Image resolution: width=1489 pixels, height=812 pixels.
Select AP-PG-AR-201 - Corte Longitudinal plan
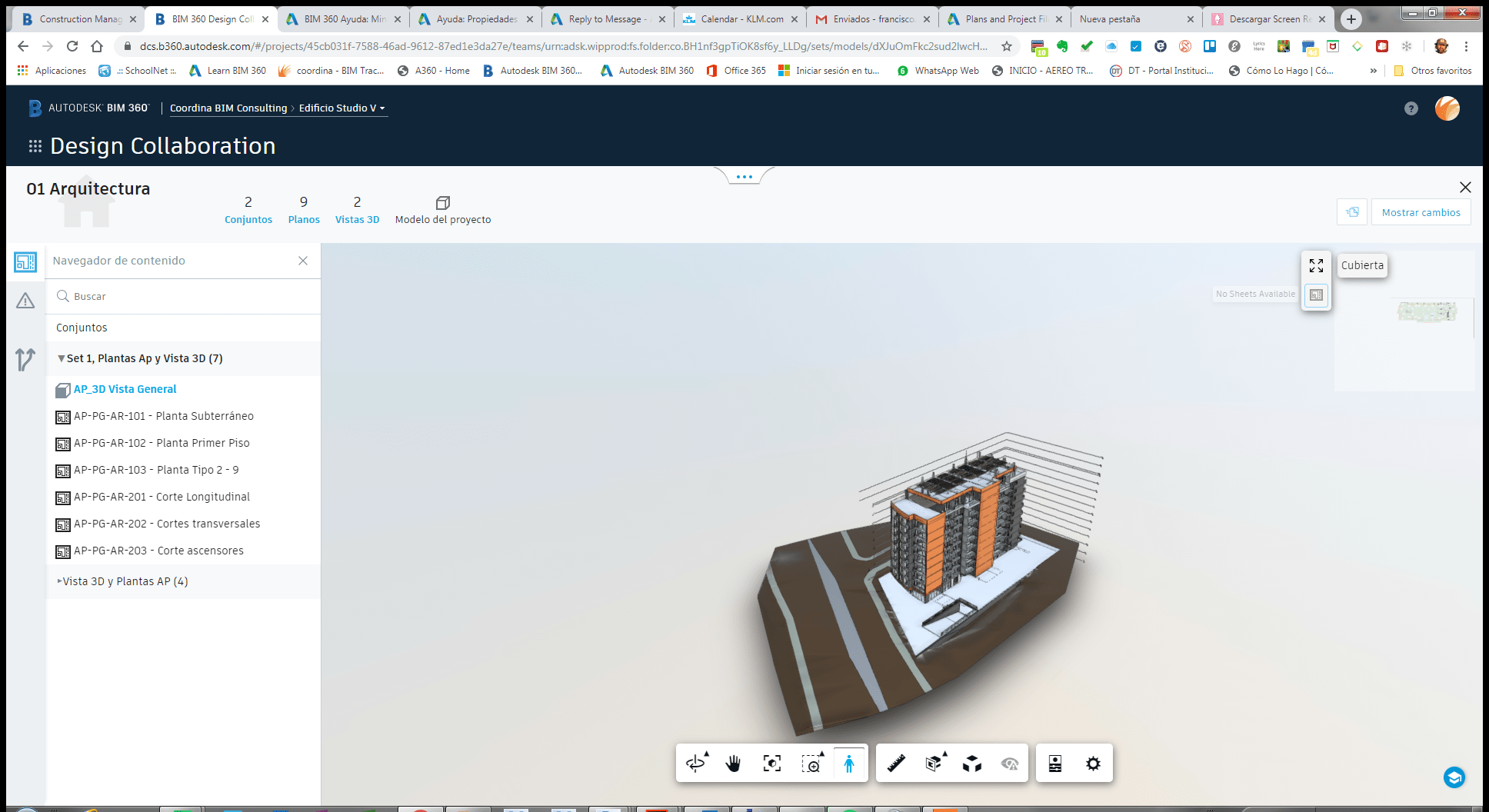point(162,496)
